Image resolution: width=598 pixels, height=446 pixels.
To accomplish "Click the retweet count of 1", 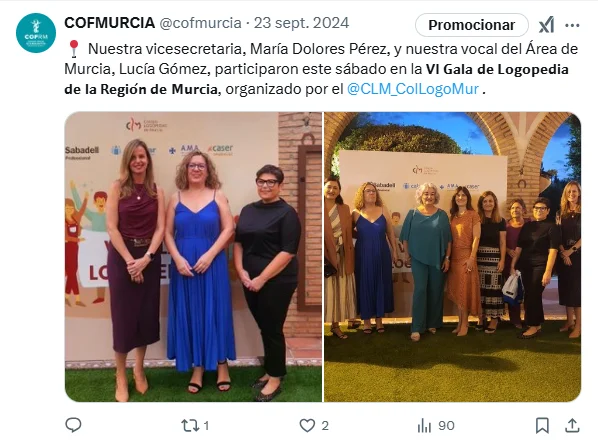I will coord(206,426).
